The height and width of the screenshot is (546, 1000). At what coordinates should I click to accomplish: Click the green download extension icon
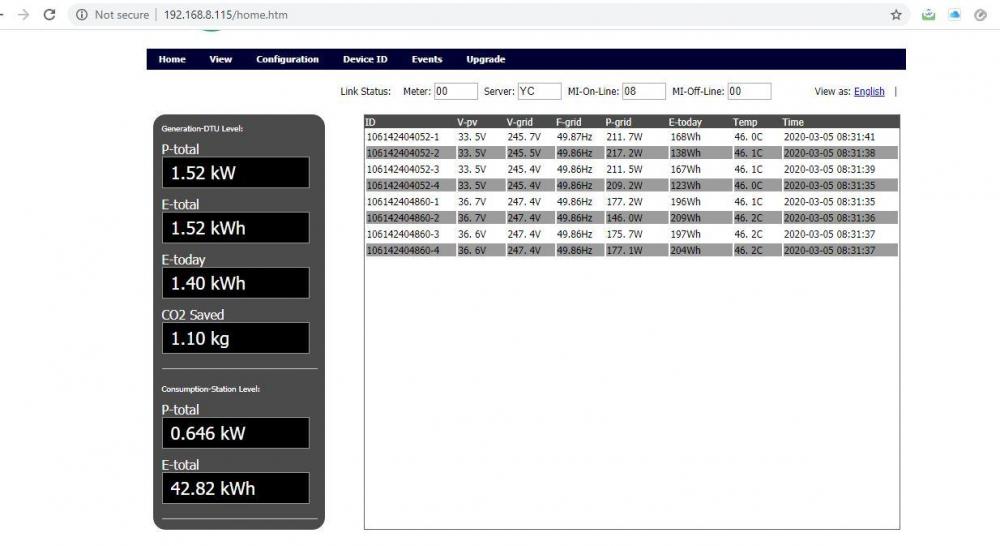929,15
